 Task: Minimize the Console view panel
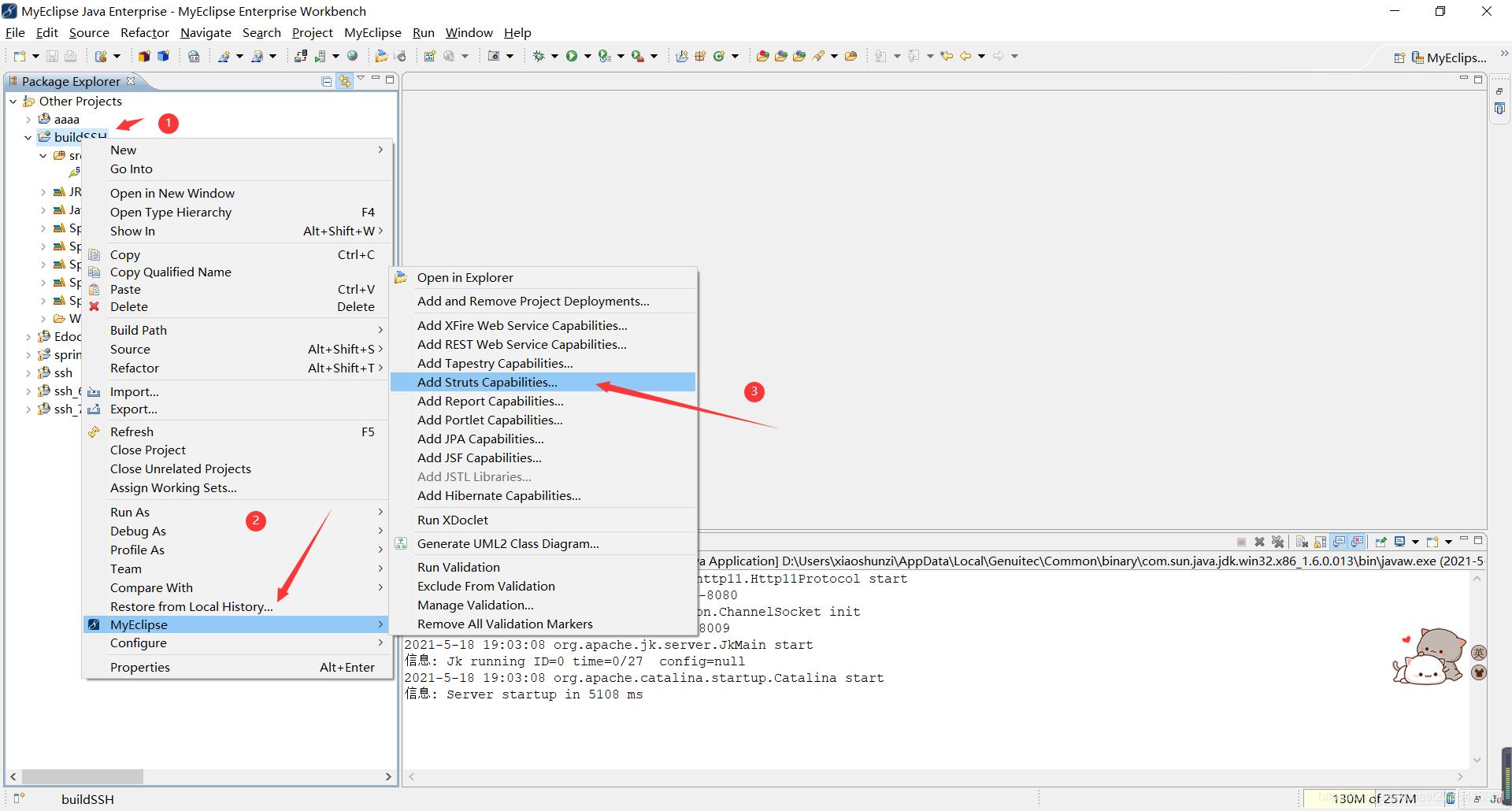point(1464,539)
